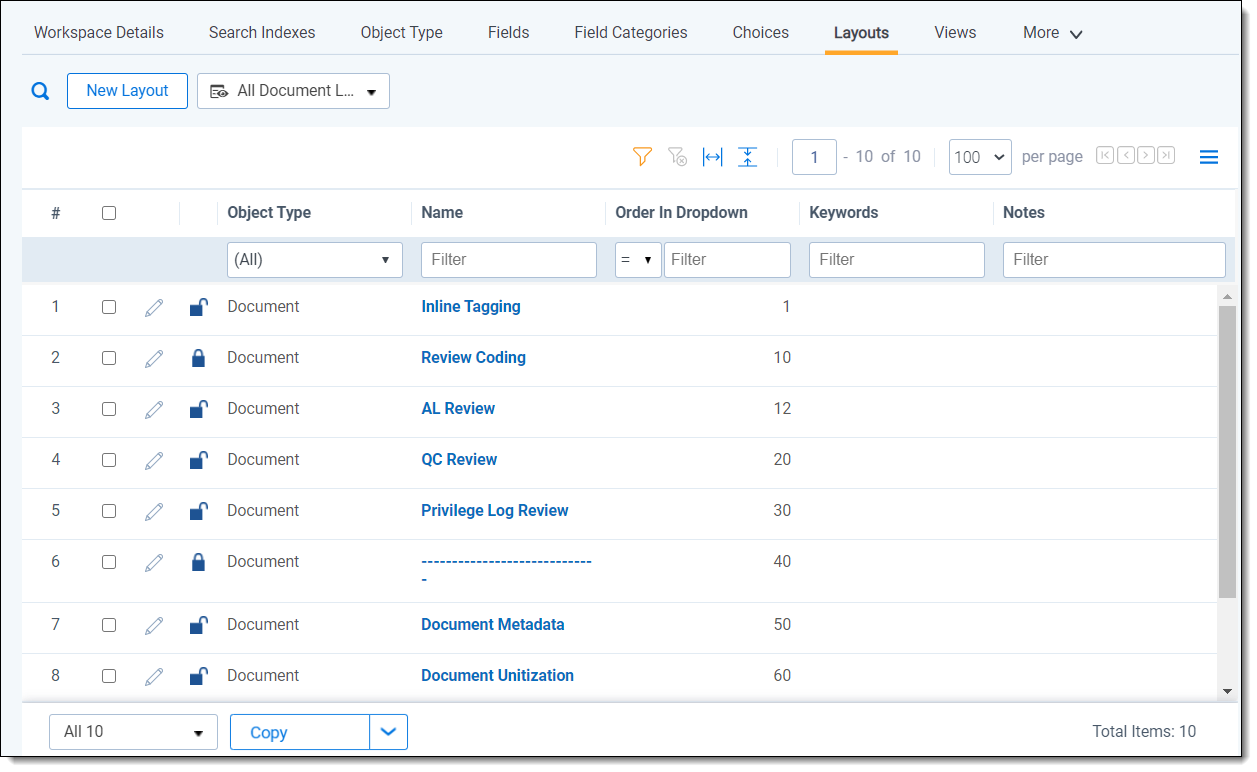Image resolution: width=1257 pixels, height=772 pixels.
Task: Click the unlocked icon for QC Review
Action: click(198, 460)
